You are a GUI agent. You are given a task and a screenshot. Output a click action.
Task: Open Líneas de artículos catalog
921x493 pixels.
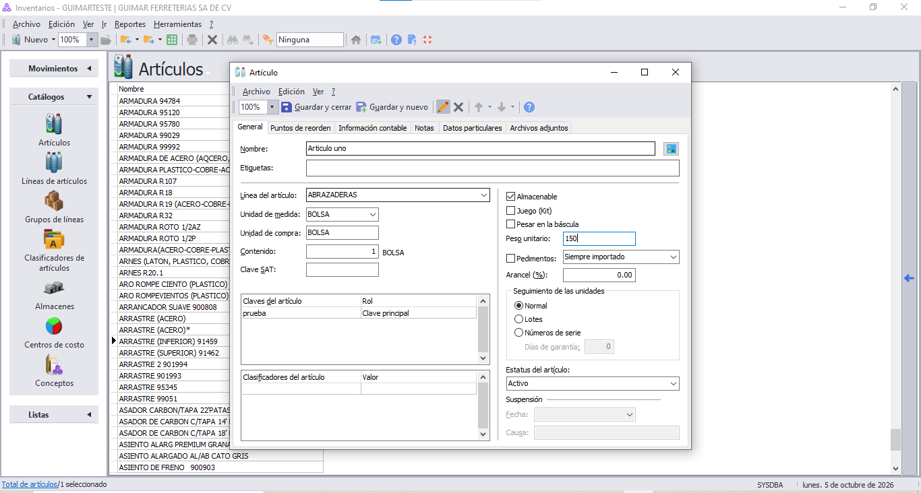53,162
